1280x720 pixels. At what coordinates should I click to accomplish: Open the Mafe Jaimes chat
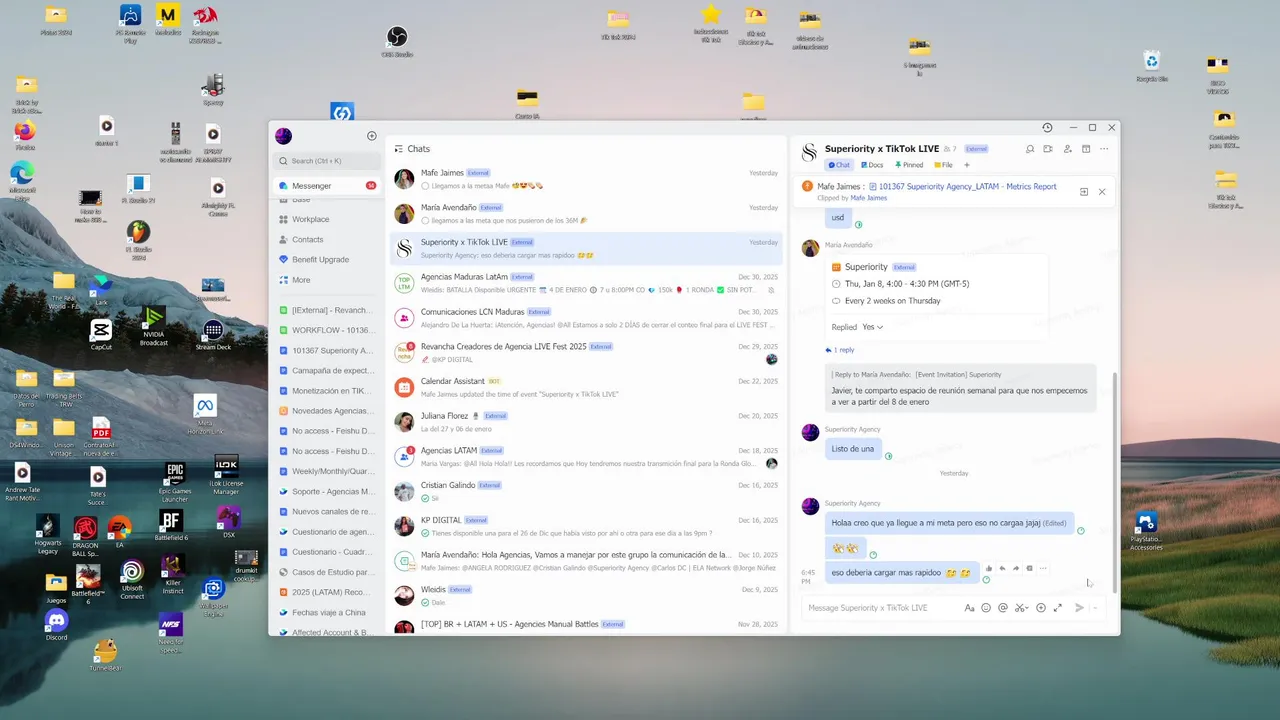(x=586, y=179)
